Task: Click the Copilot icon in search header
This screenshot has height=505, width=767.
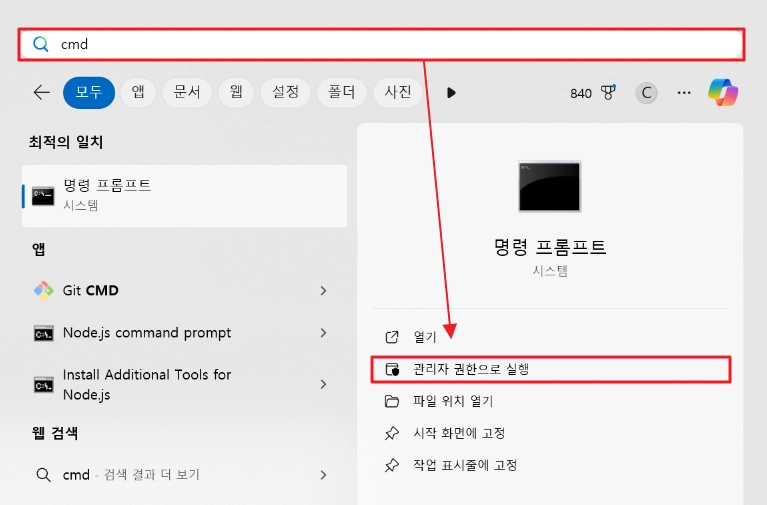Action: coord(723,92)
